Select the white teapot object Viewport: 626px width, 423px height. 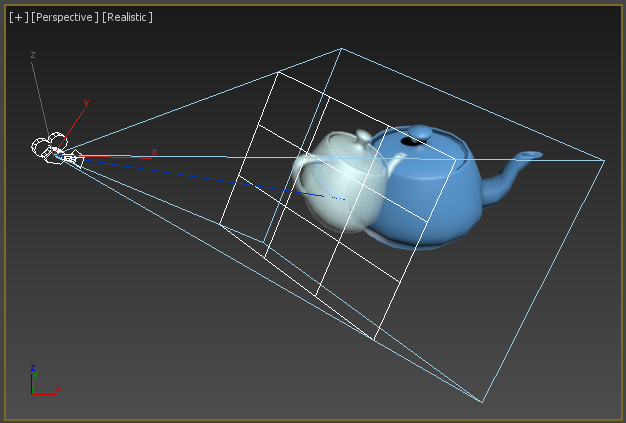coord(343,188)
